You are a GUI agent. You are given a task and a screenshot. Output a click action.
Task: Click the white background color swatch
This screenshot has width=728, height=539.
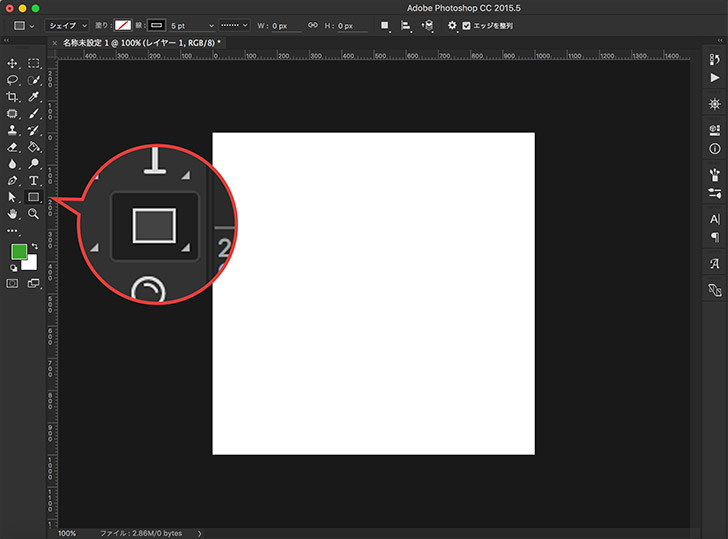click(x=32, y=265)
